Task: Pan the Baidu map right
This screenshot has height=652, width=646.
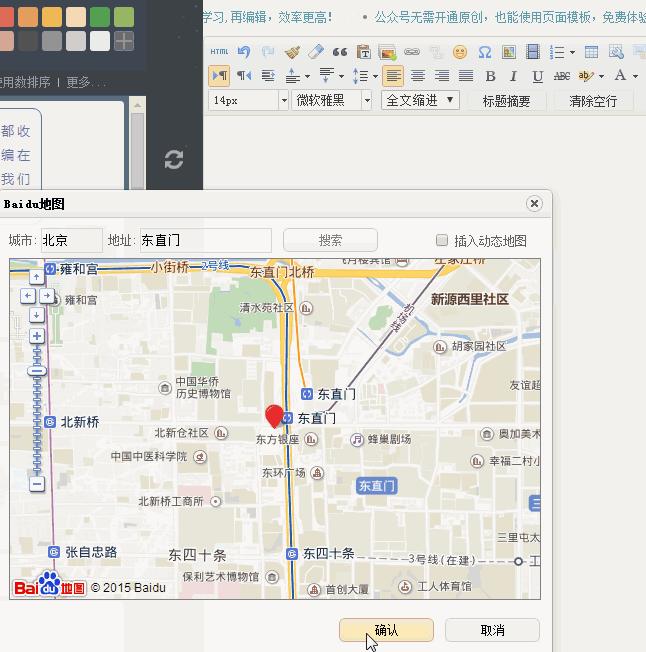Action: 47,296
